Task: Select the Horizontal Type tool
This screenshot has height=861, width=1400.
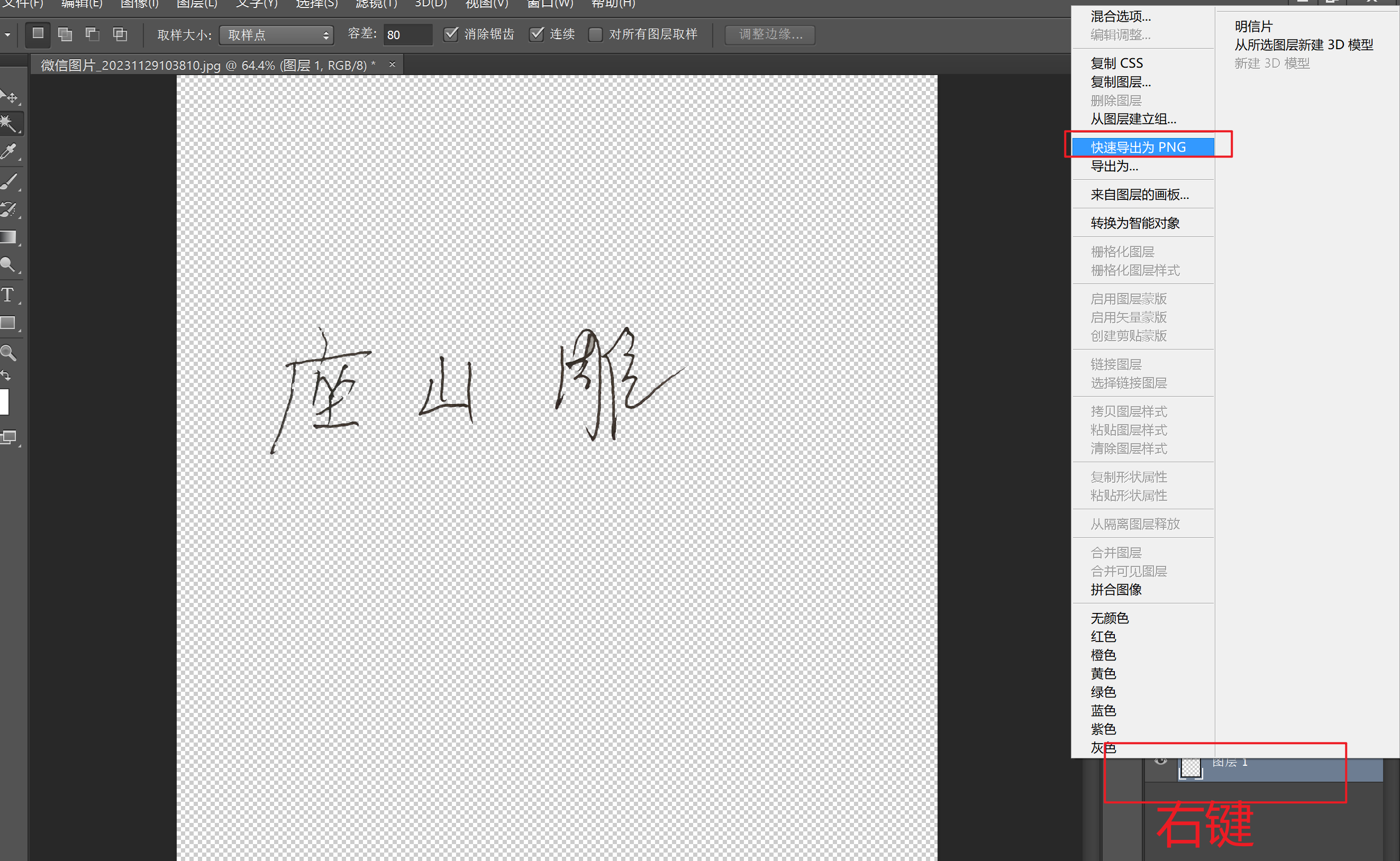Action: (x=8, y=295)
